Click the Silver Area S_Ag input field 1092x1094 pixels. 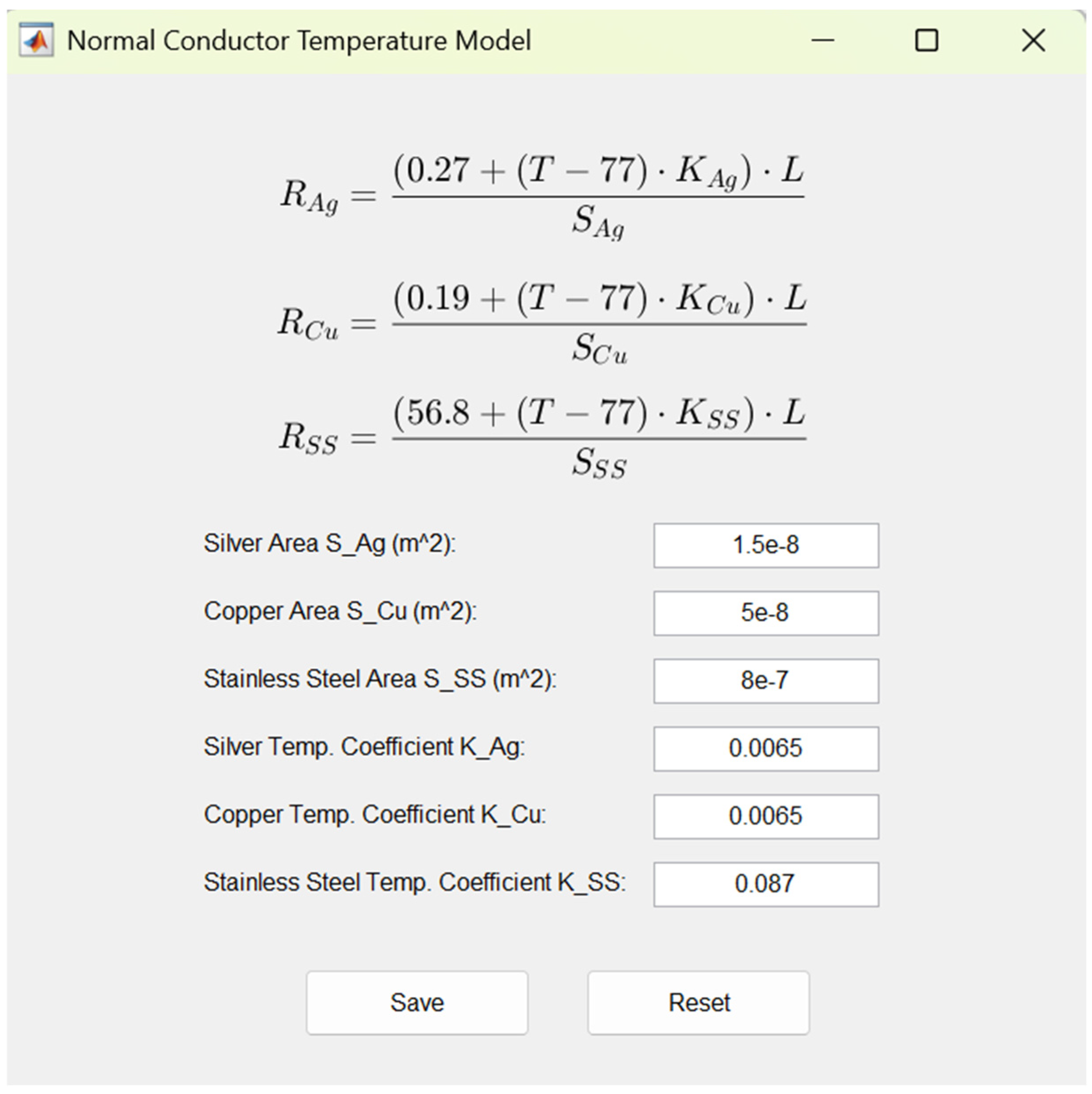click(766, 545)
